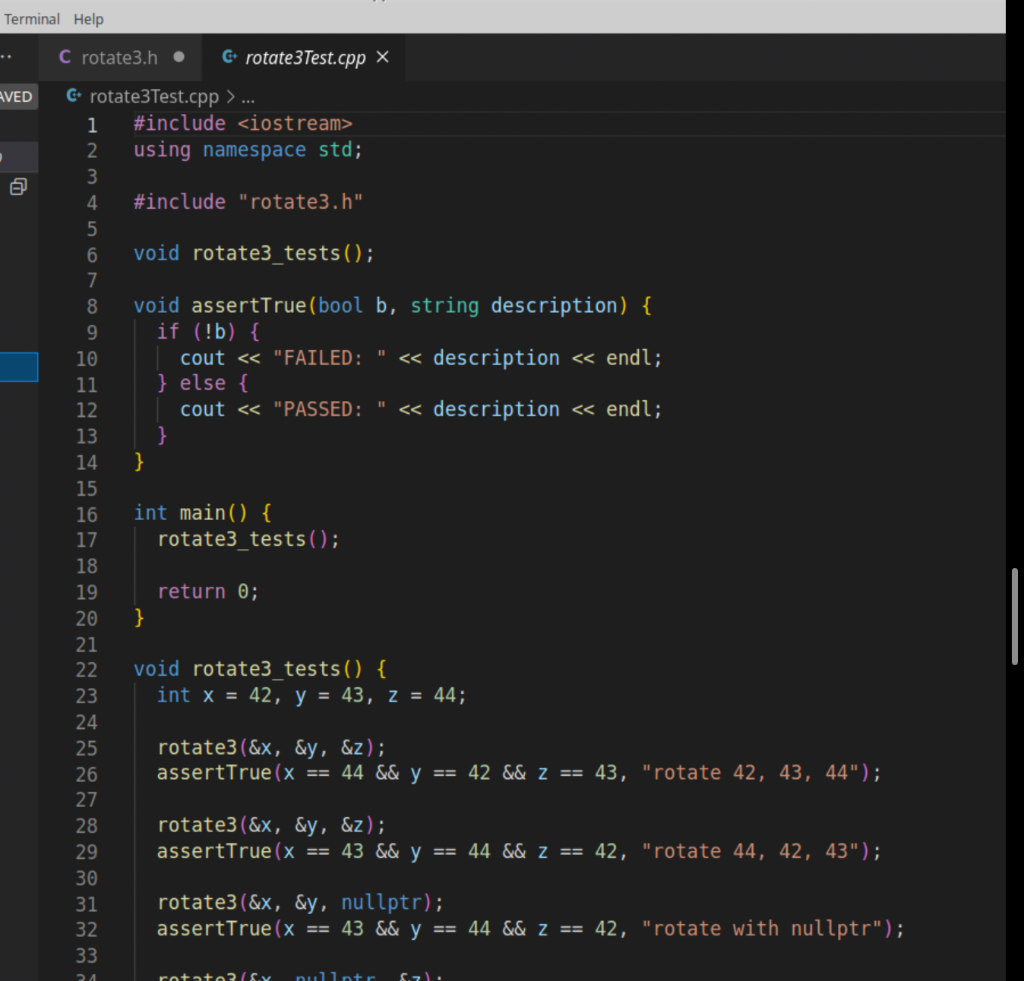Click the C++ file icon in breadcrumb
This screenshot has height=981, width=1024.
click(73, 97)
